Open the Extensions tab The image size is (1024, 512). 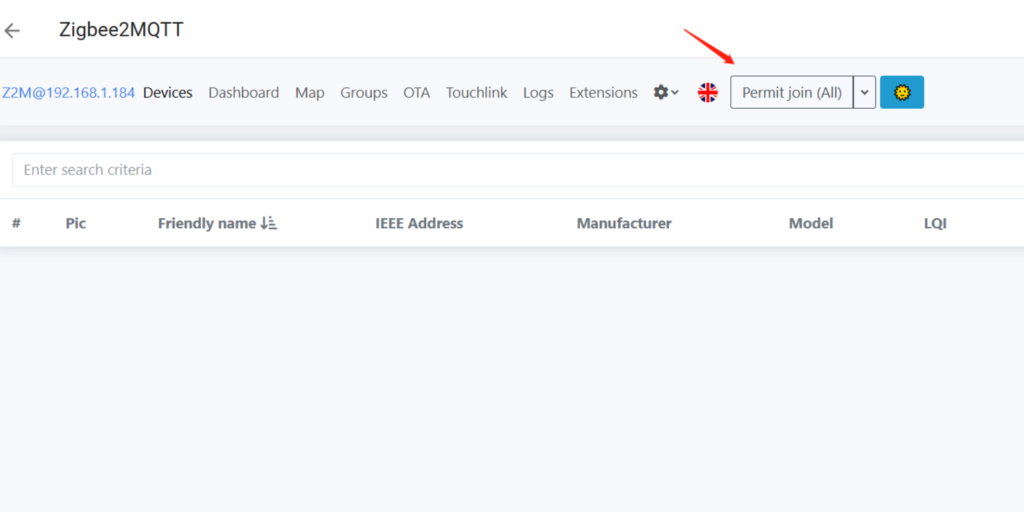[x=603, y=93]
